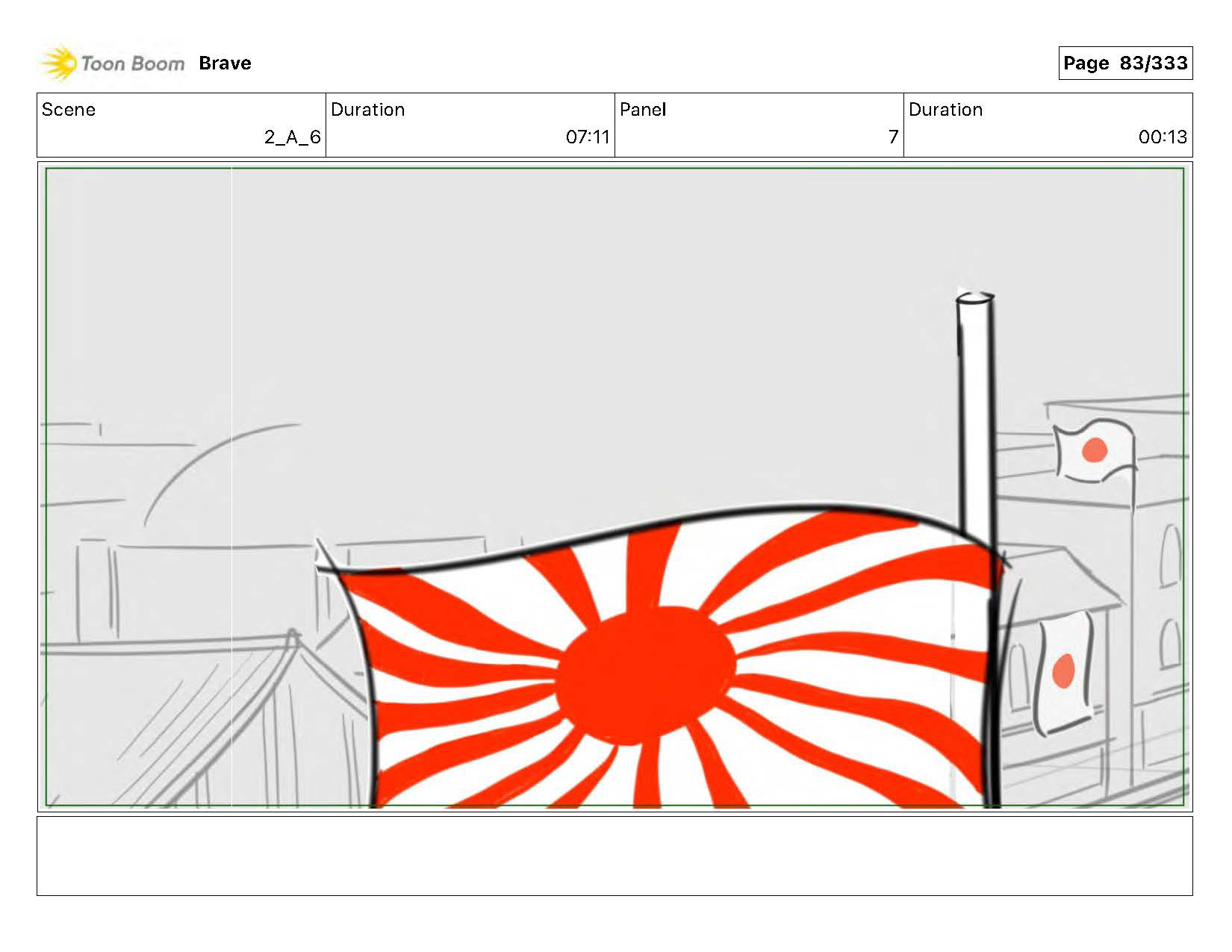
Task: Click the Toon Boom logo
Action: [x=113, y=63]
